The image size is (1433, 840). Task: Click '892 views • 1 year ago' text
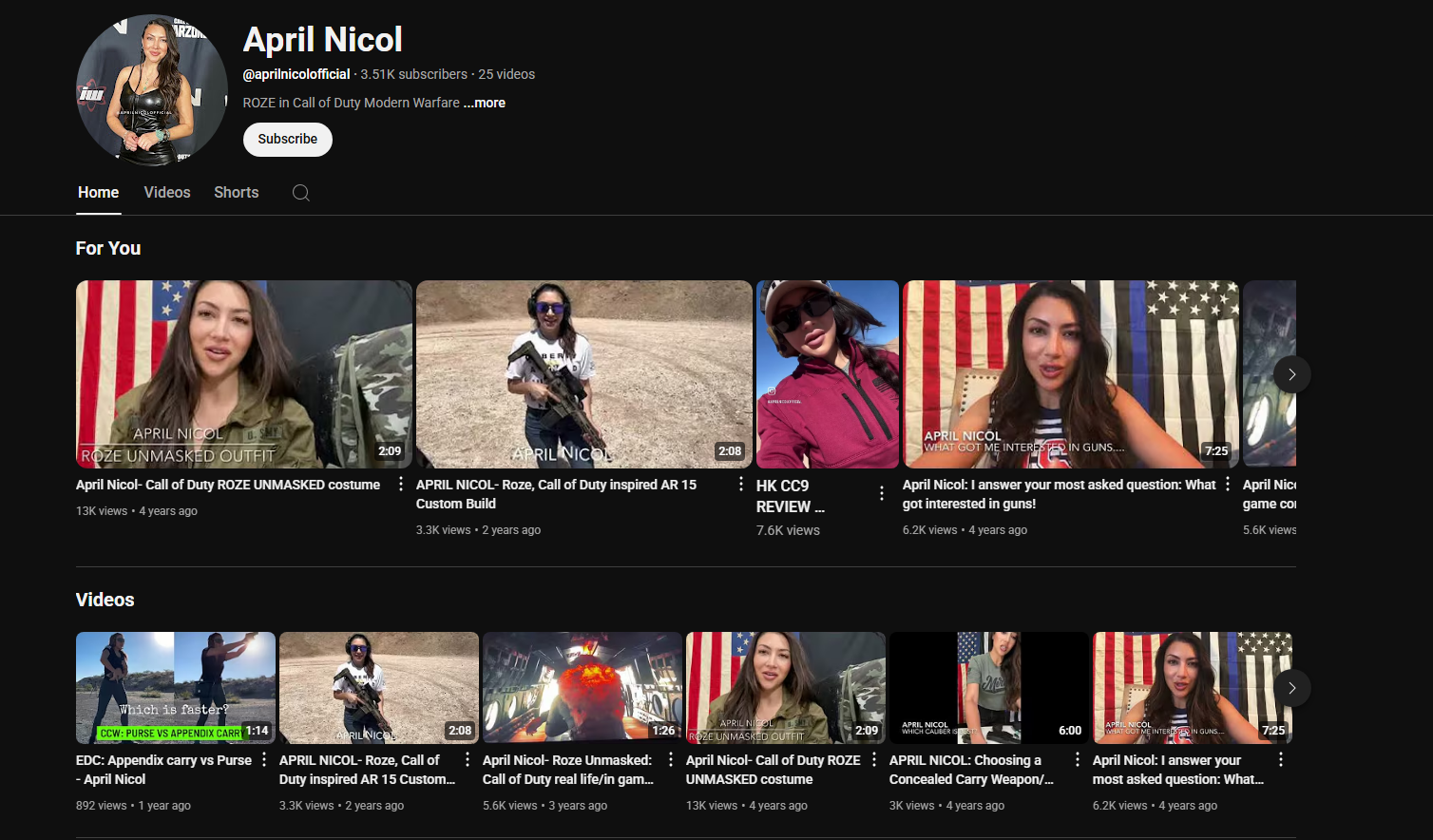[x=133, y=806]
